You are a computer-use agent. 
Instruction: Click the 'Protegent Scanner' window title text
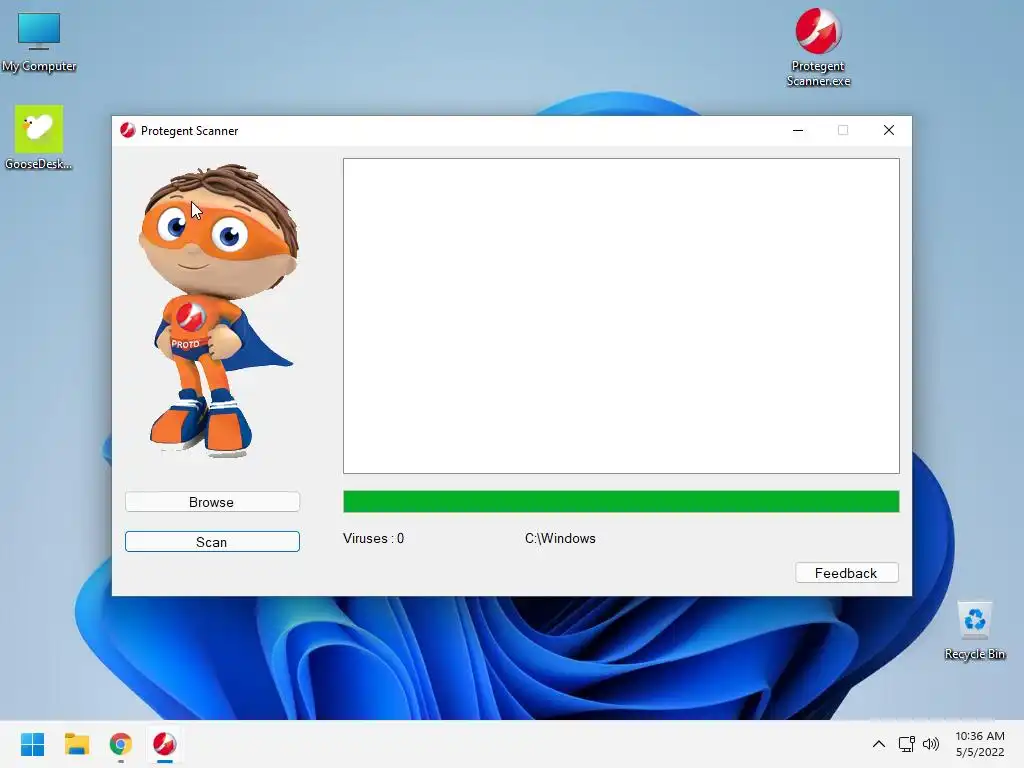189,131
